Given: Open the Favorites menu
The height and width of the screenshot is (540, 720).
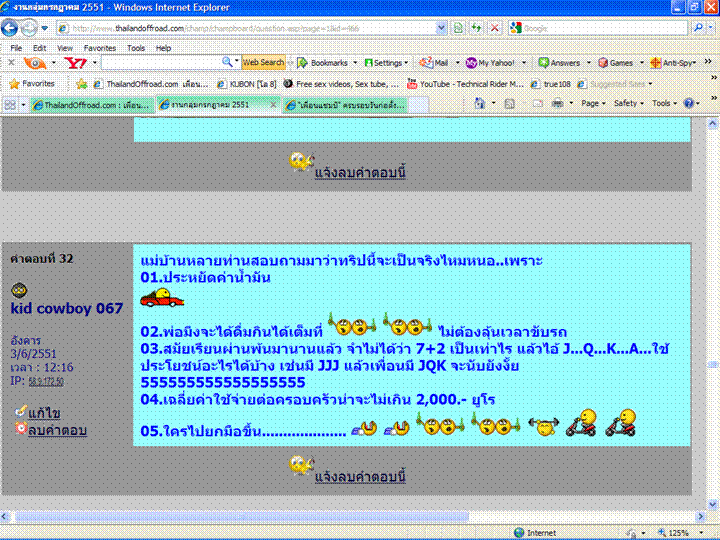Looking at the screenshot, I should click(99, 47).
